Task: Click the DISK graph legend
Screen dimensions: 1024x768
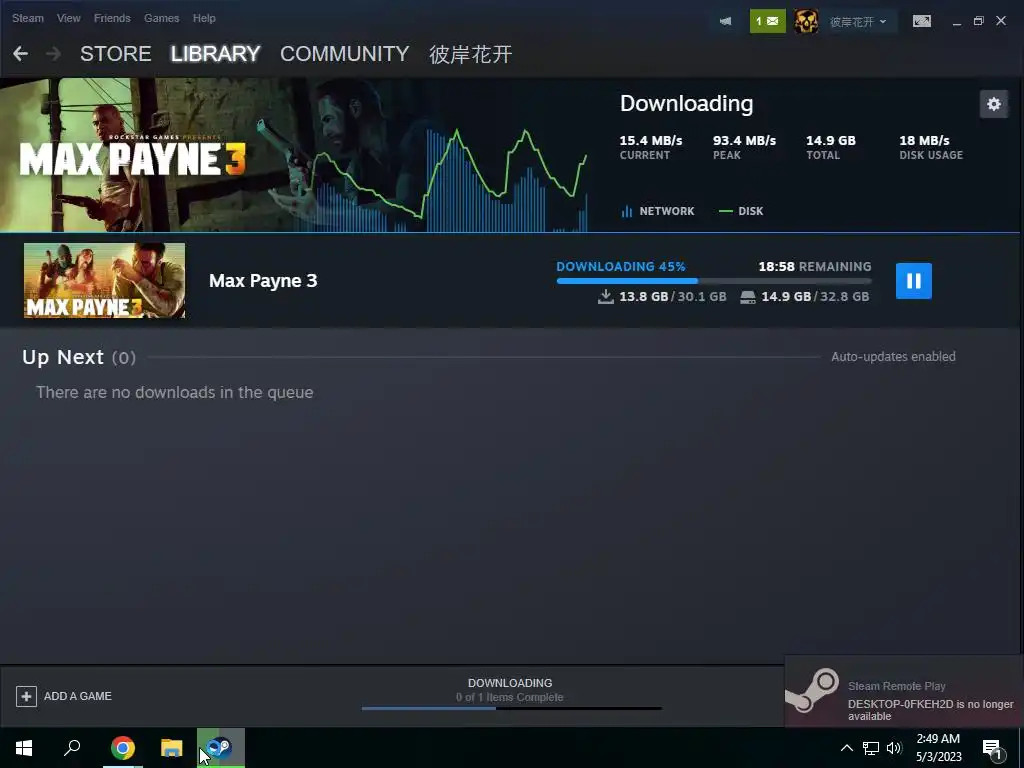Action: click(x=741, y=211)
